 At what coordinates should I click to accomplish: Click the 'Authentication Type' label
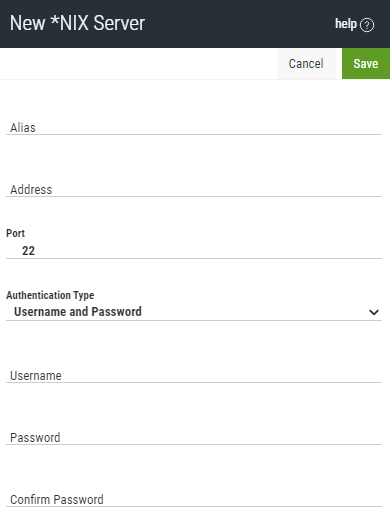click(50, 295)
